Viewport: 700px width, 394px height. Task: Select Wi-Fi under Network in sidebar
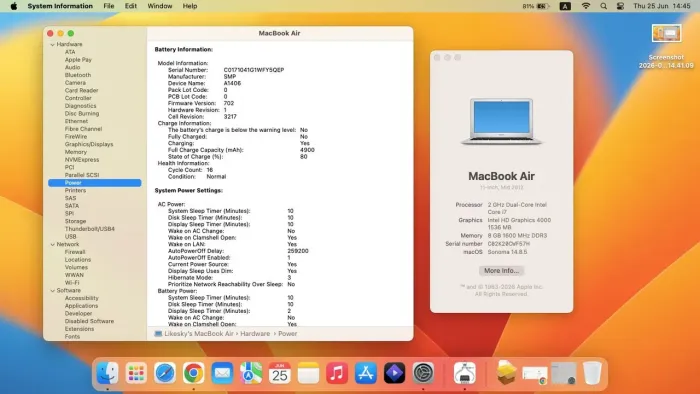tap(72, 283)
